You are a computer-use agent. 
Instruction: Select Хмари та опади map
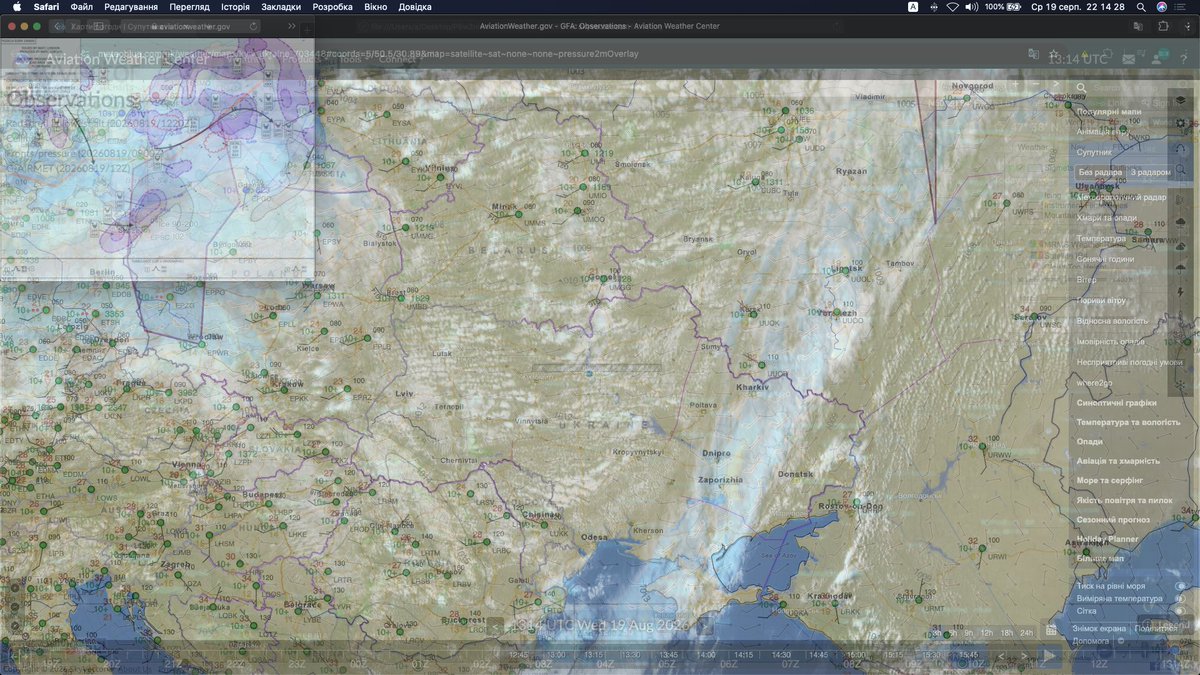(1107, 217)
